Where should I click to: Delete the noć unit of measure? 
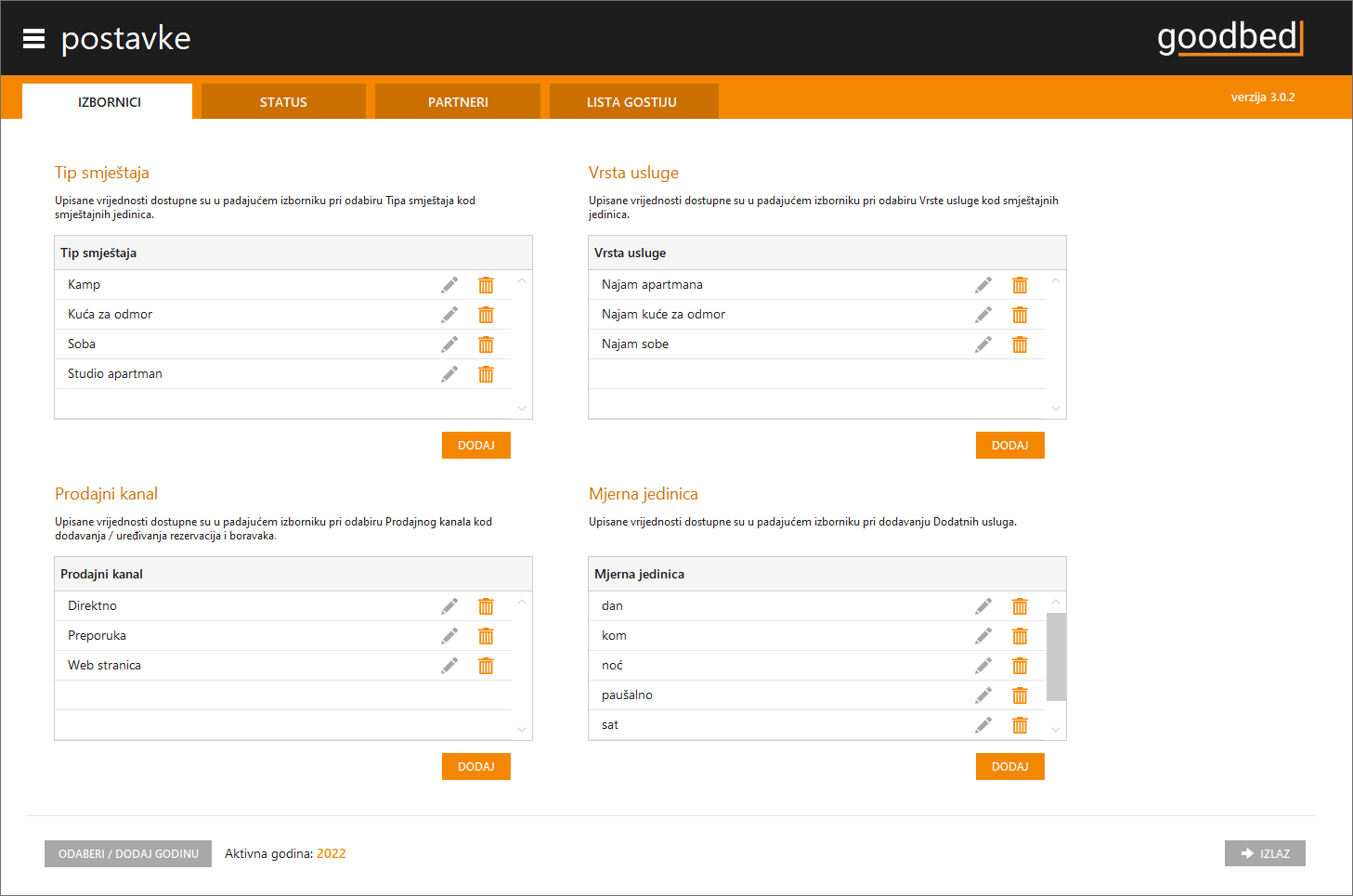(1020, 666)
